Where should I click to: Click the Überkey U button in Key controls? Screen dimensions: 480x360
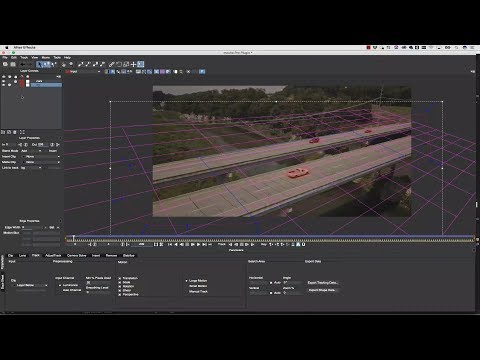[x=303, y=244]
